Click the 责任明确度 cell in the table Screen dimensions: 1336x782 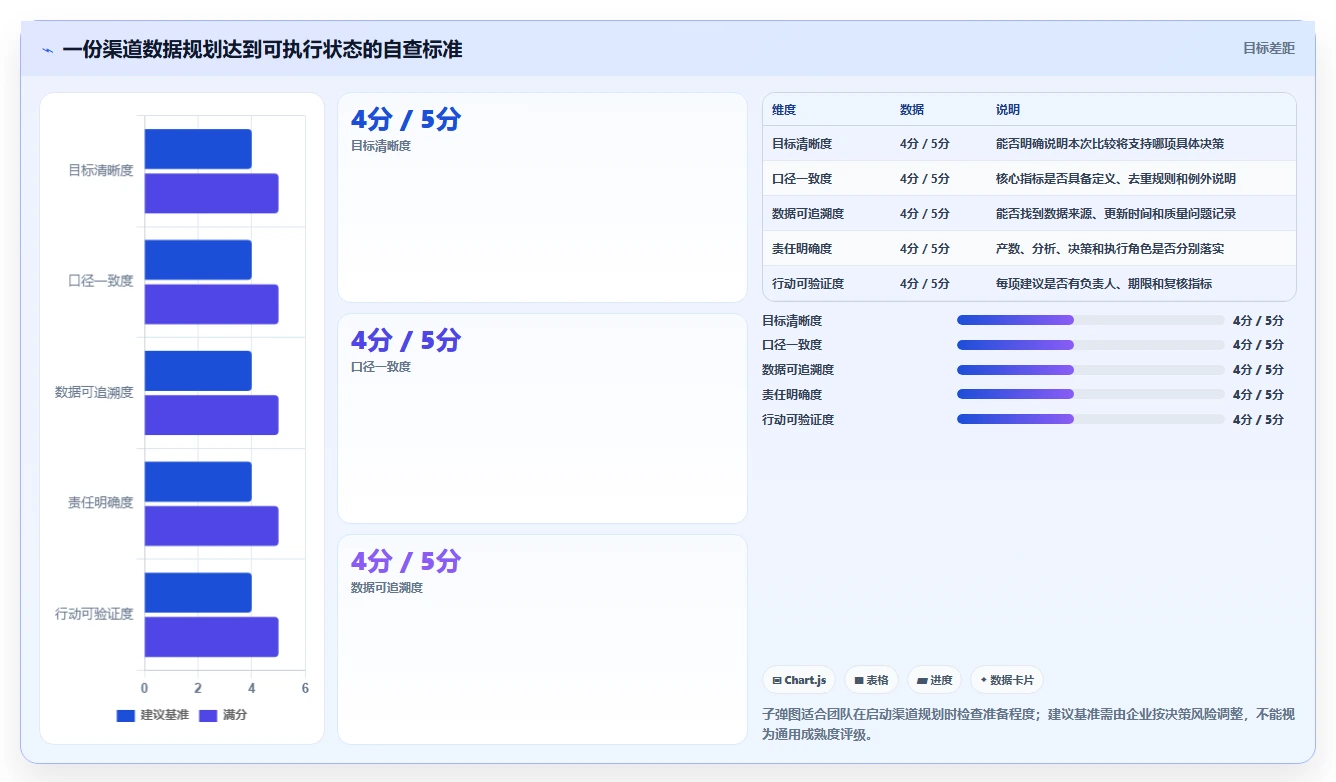(802, 249)
